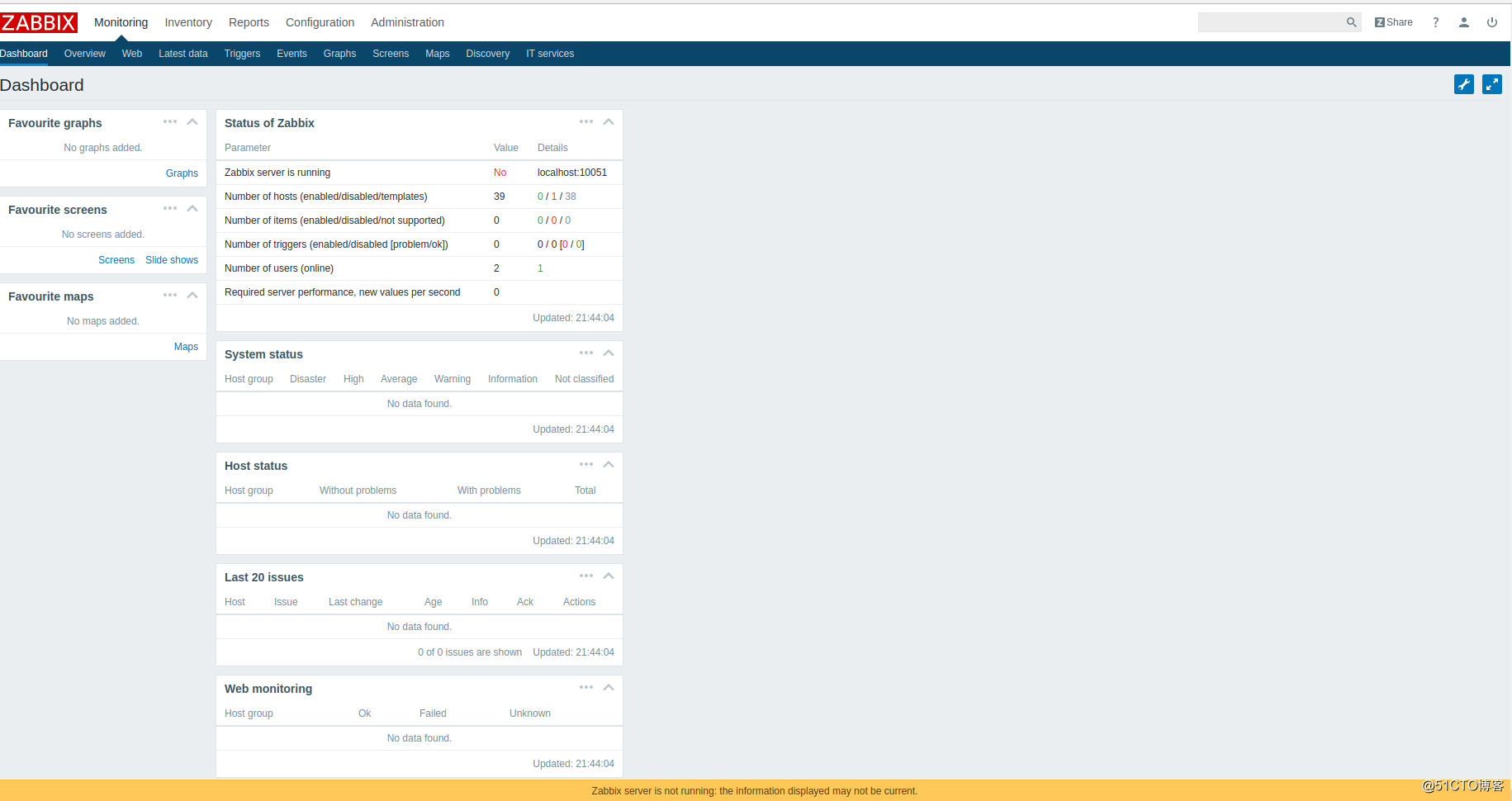This screenshot has height=801, width=1512.
Task: Open Favourite maps options menu dots
Action: click(x=170, y=295)
